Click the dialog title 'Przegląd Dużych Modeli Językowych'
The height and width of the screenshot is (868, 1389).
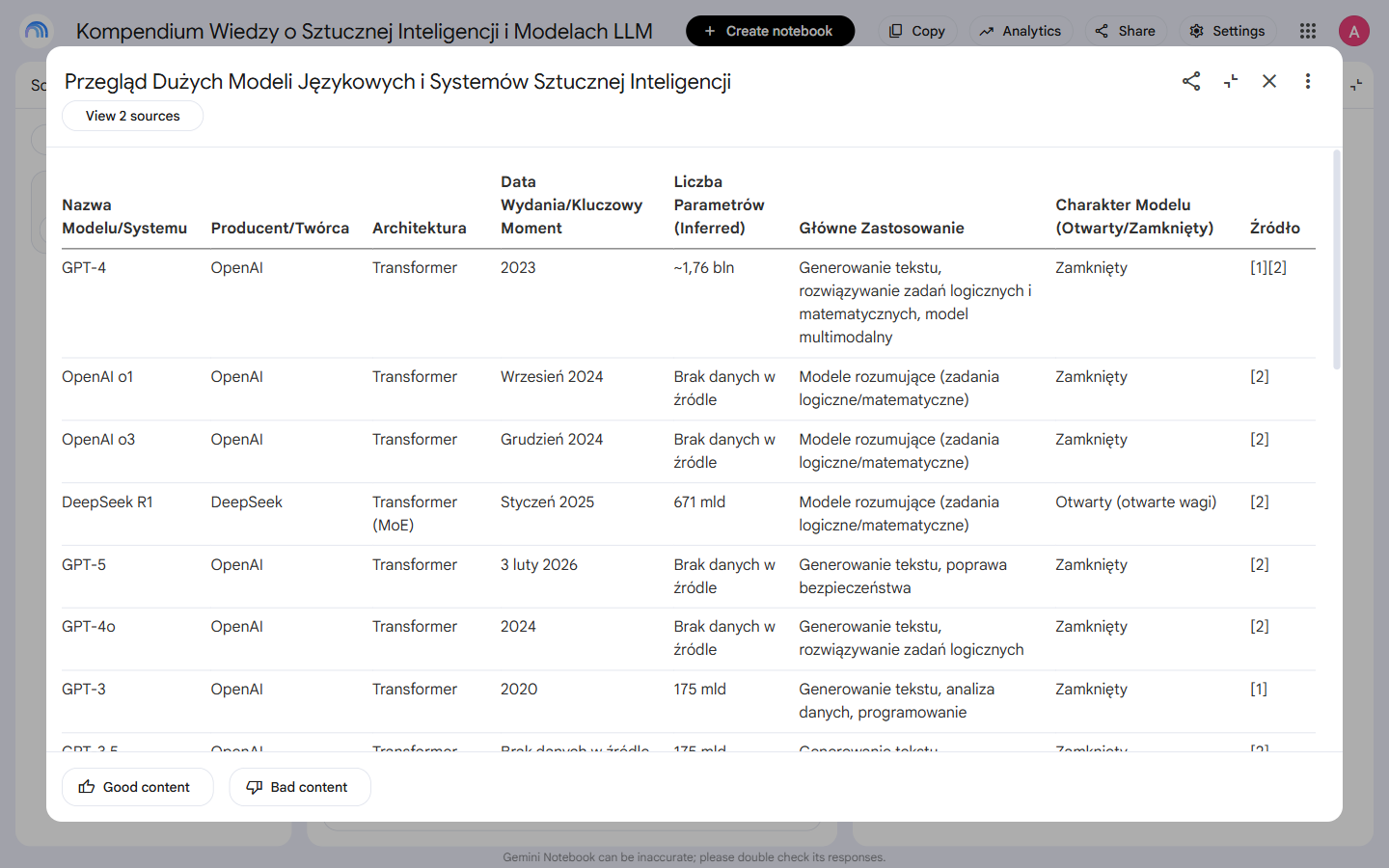click(x=397, y=81)
